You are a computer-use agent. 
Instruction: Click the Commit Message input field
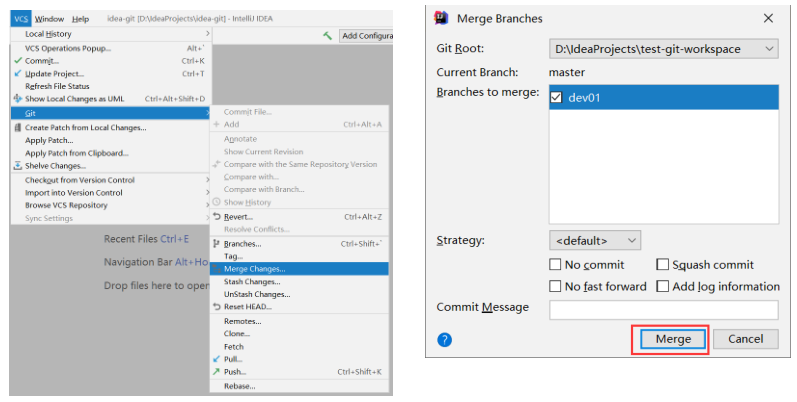(x=663, y=310)
